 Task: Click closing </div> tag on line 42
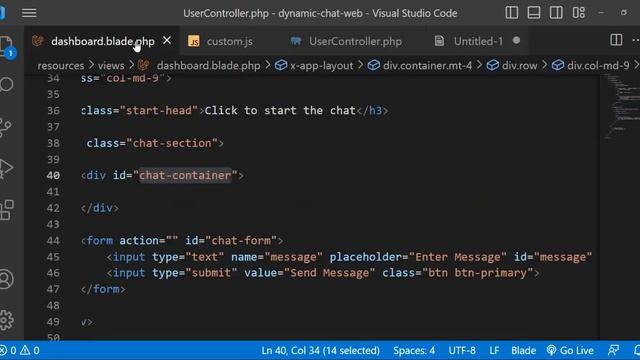click(100, 208)
